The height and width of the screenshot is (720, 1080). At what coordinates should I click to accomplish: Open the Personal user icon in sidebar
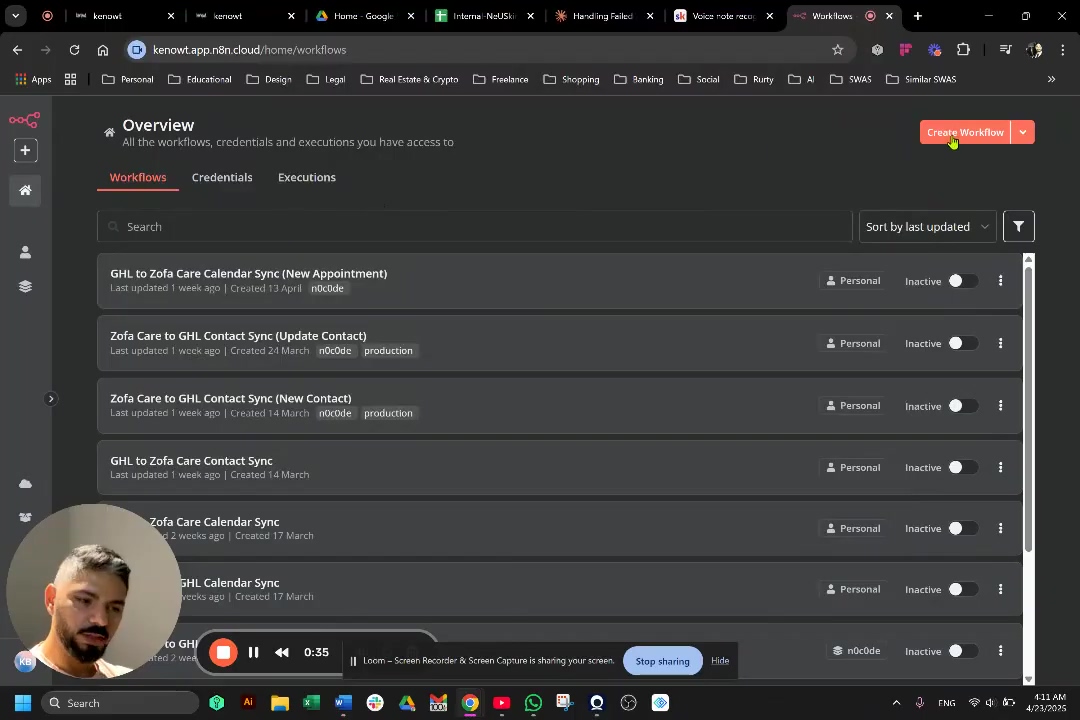(25, 252)
